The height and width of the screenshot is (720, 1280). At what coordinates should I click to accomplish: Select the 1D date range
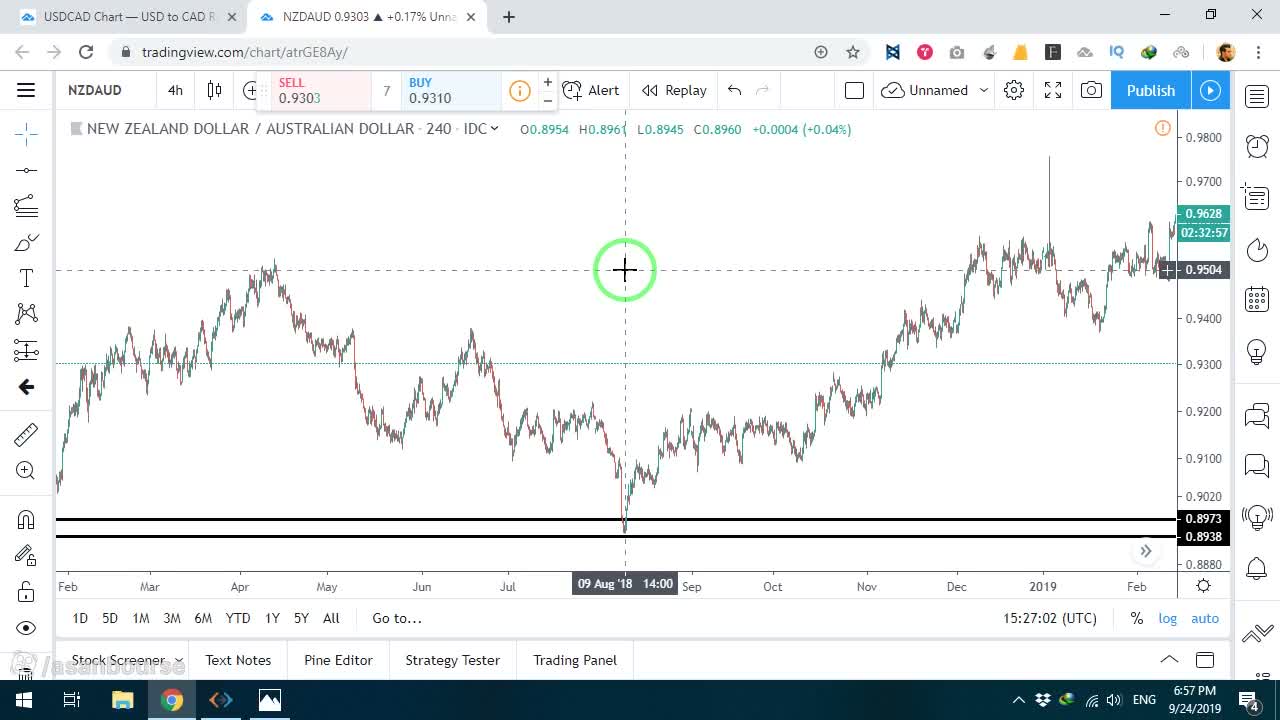click(x=80, y=618)
